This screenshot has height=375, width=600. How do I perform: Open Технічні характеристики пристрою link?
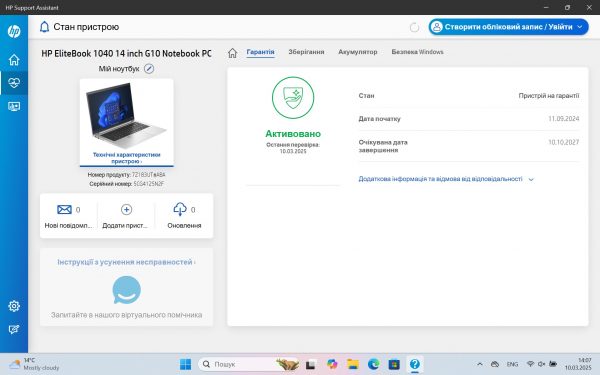coord(127,158)
